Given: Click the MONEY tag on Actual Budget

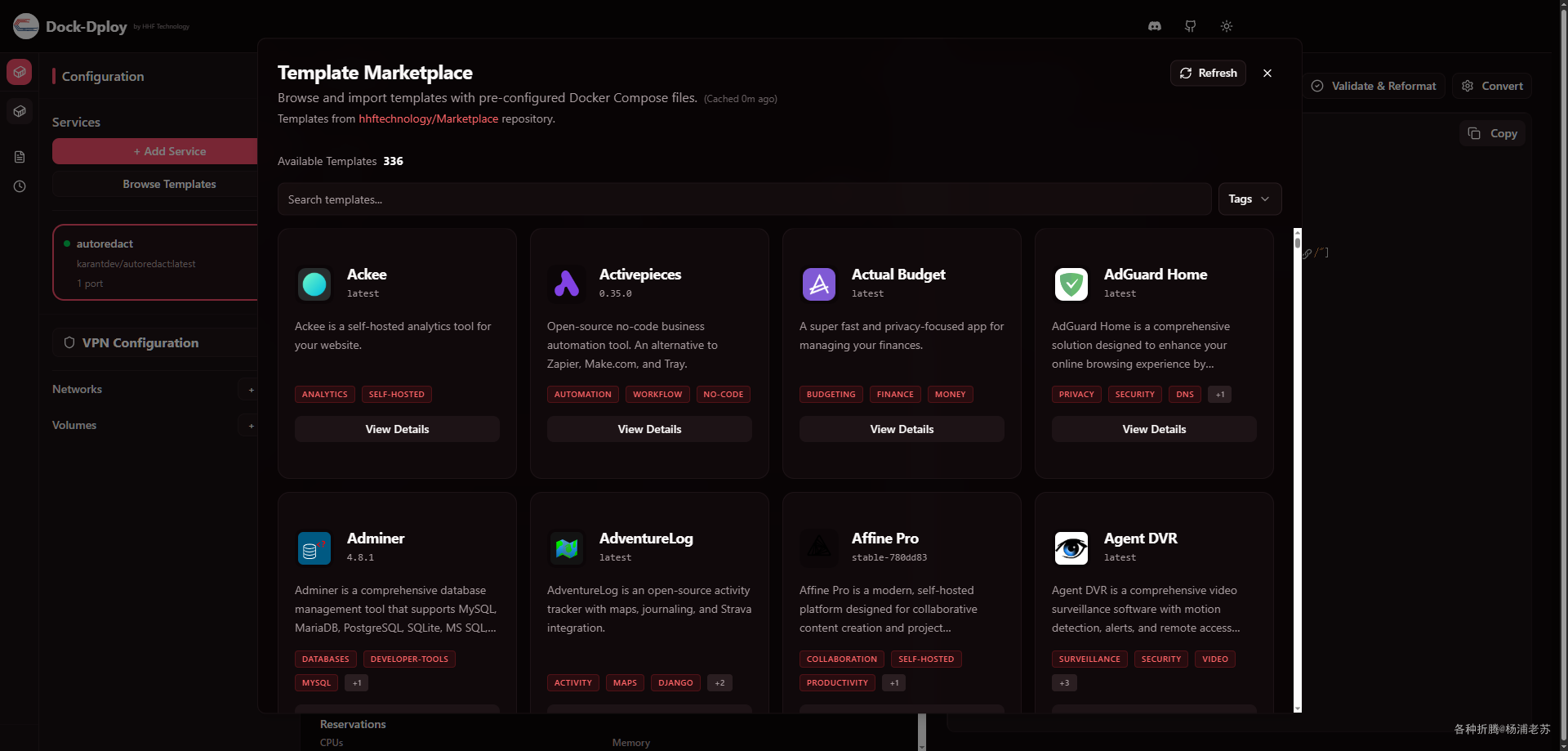Looking at the screenshot, I should pos(951,394).
